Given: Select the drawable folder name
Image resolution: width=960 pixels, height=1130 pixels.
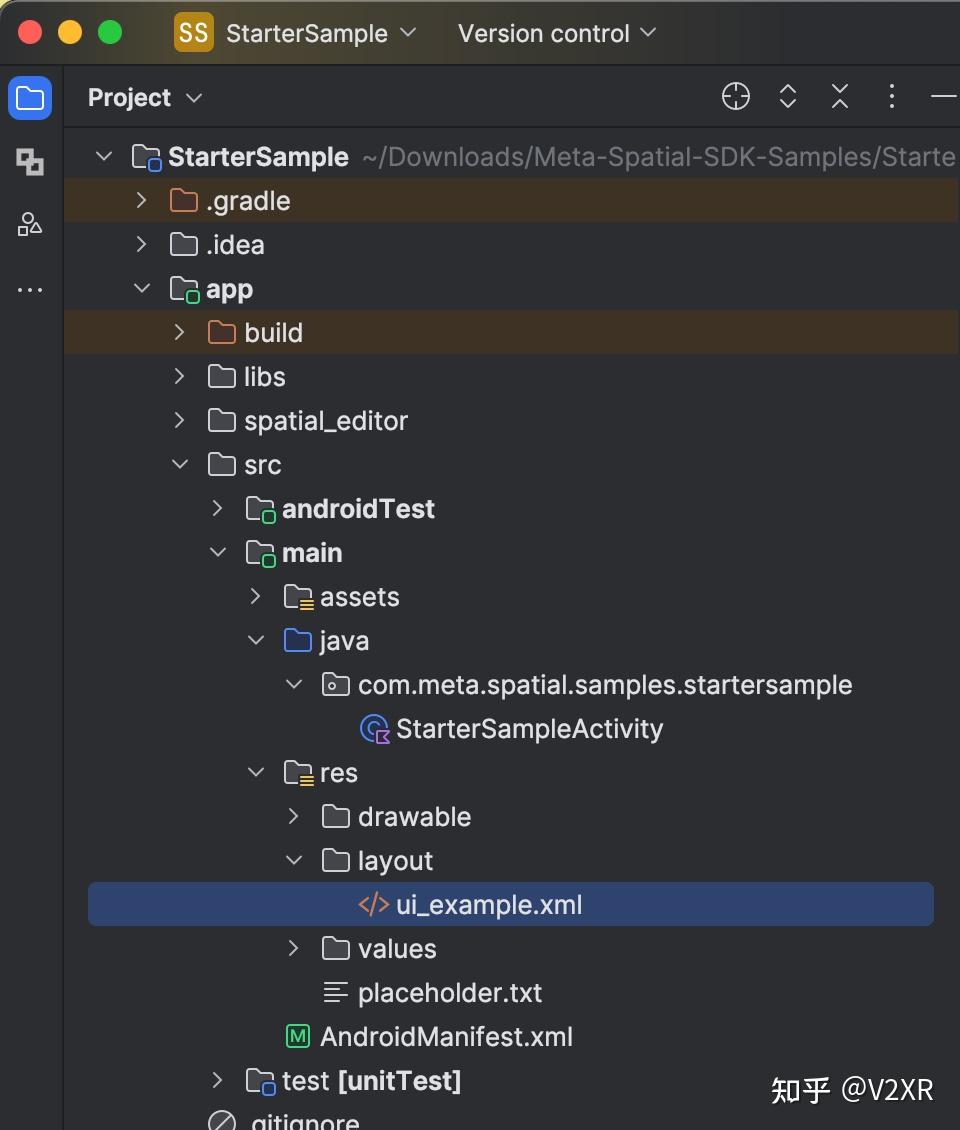Looking at the screenshot, I should [x=414, y=817].
